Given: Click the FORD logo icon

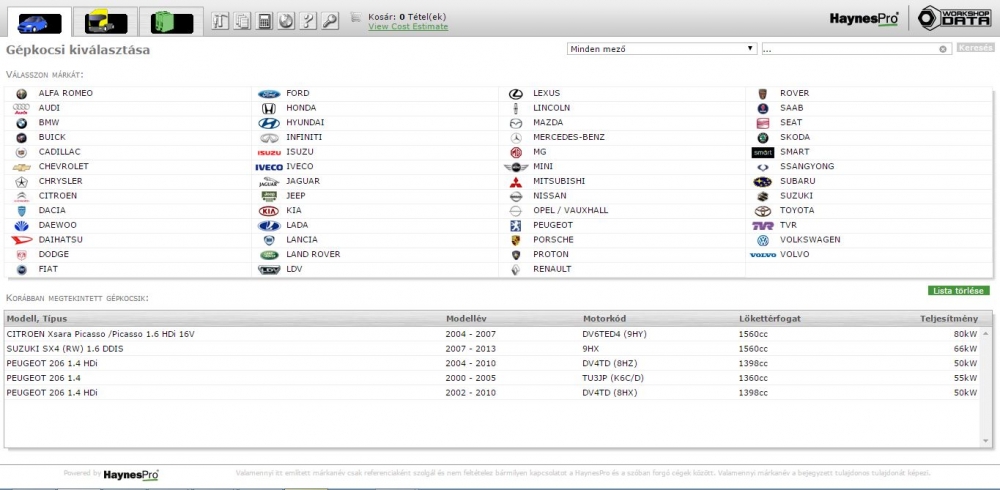Looking at the screenshot, I should point(268,94).
